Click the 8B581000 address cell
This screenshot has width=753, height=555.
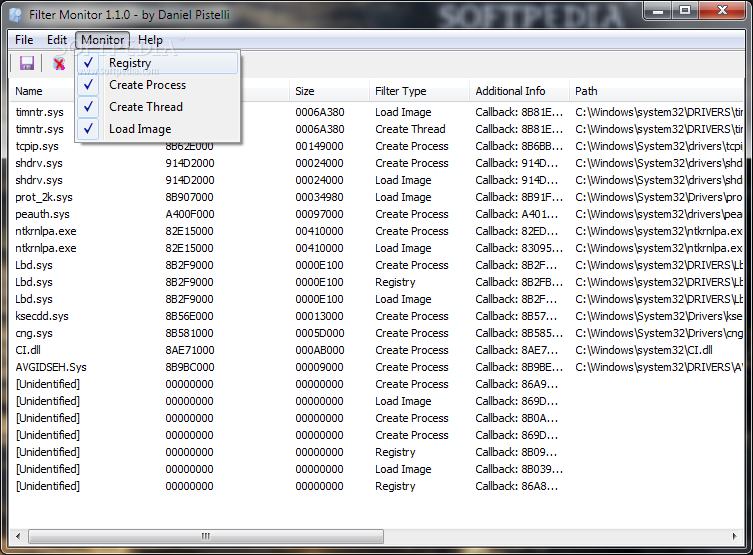click(190, 333)
